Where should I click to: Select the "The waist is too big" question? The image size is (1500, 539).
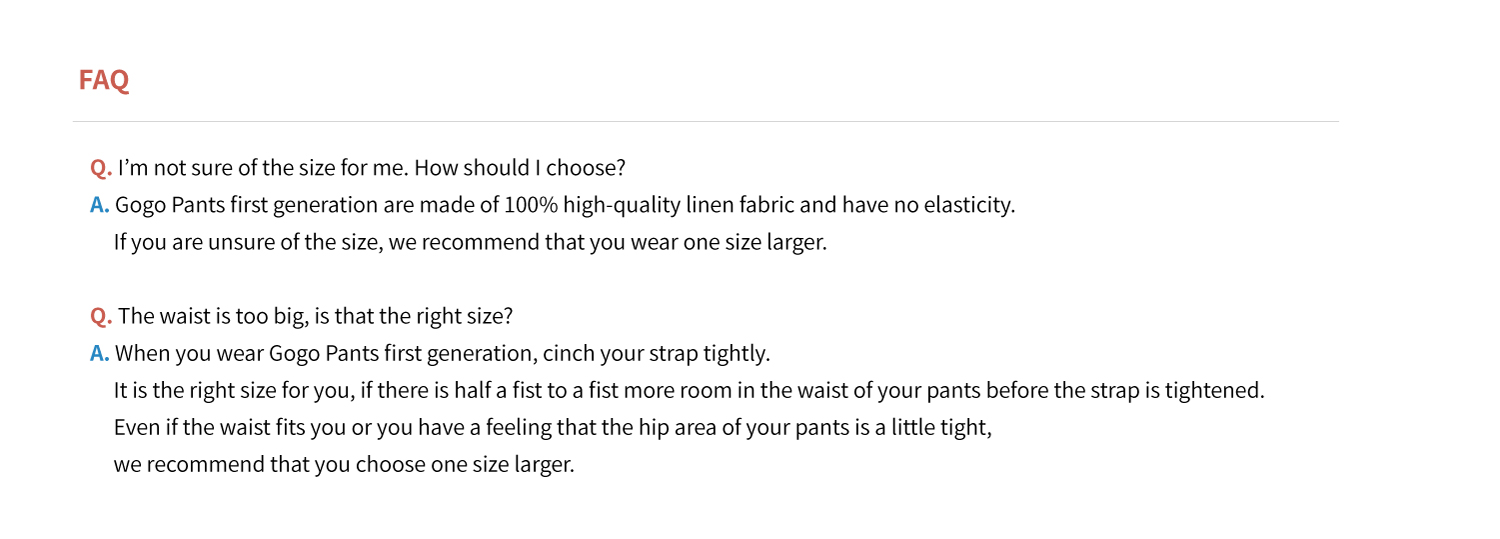point(315,316)
